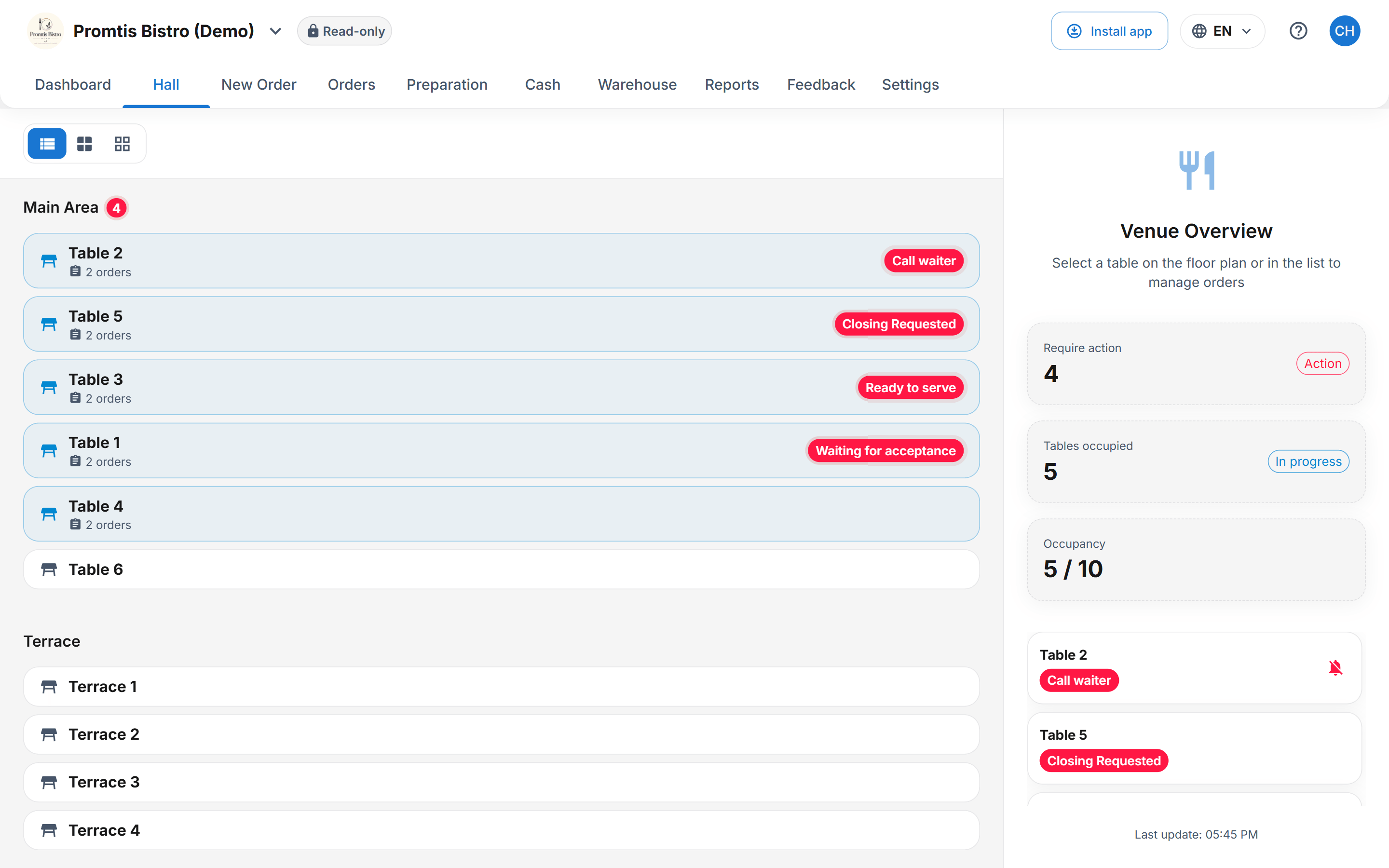
Task: Click the Table 6 table icon
Action: pyautogui.click(x=49, y=570)
